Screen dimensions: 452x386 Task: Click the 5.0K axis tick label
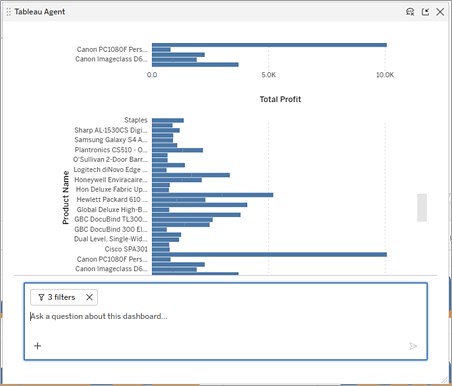pyautogui.click(x=269, y=75)
